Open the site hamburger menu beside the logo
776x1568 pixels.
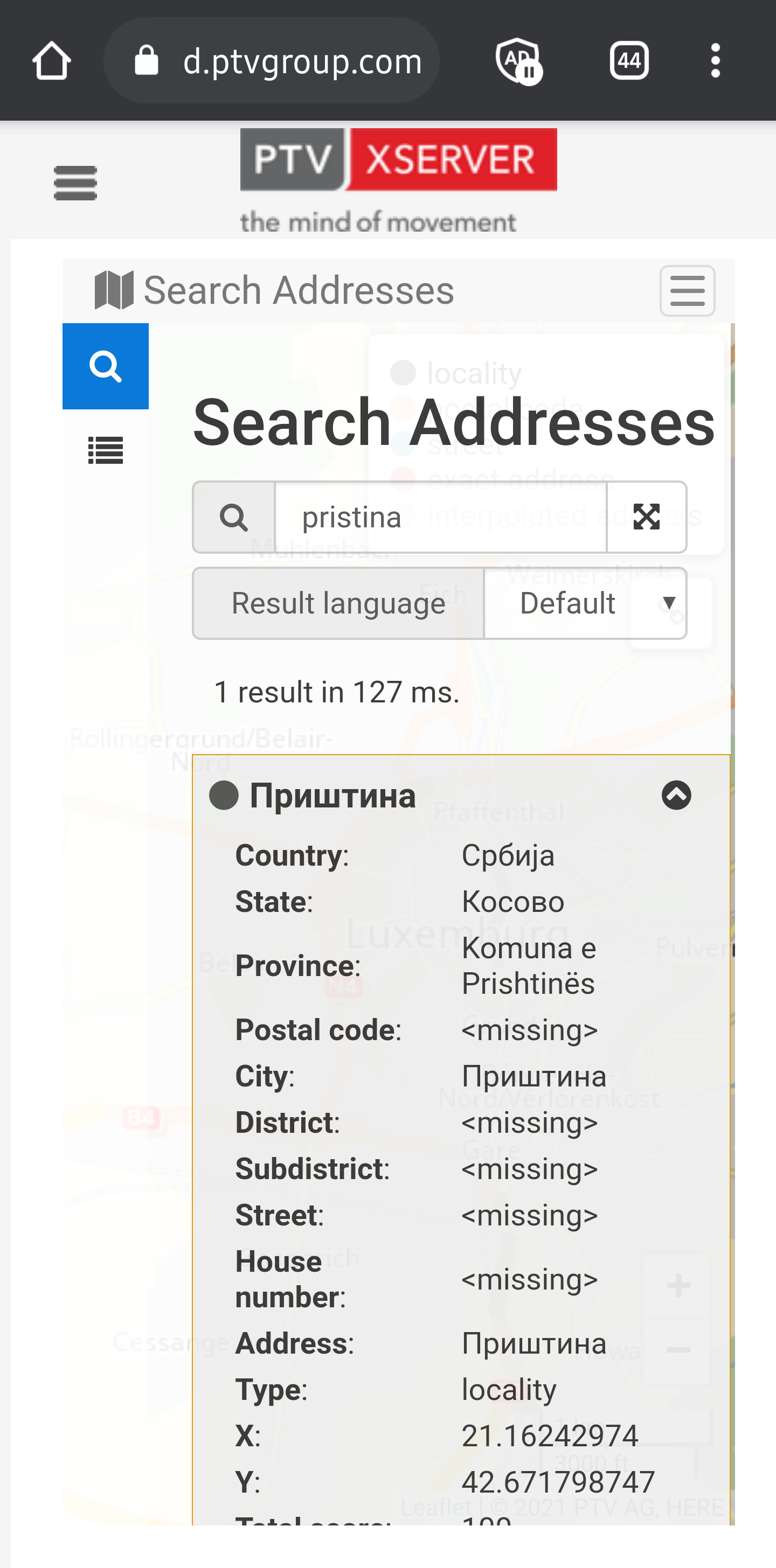[75, 183]
